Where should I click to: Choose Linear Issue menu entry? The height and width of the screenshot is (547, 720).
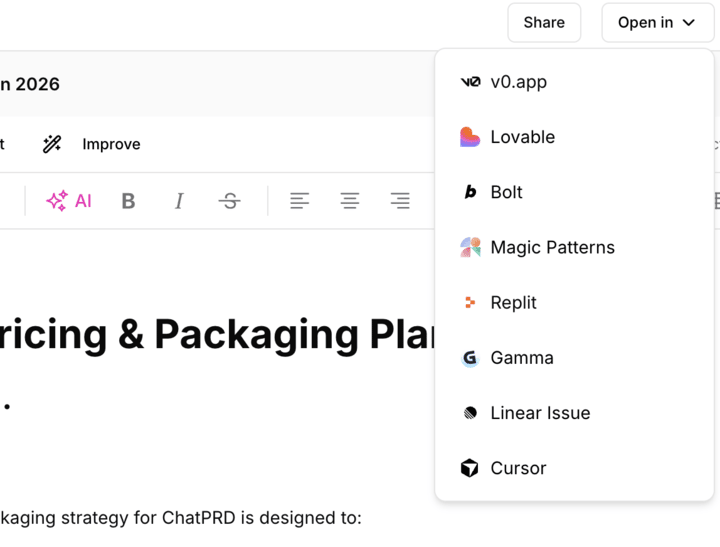pyautogui.click(x=574, y=412)
